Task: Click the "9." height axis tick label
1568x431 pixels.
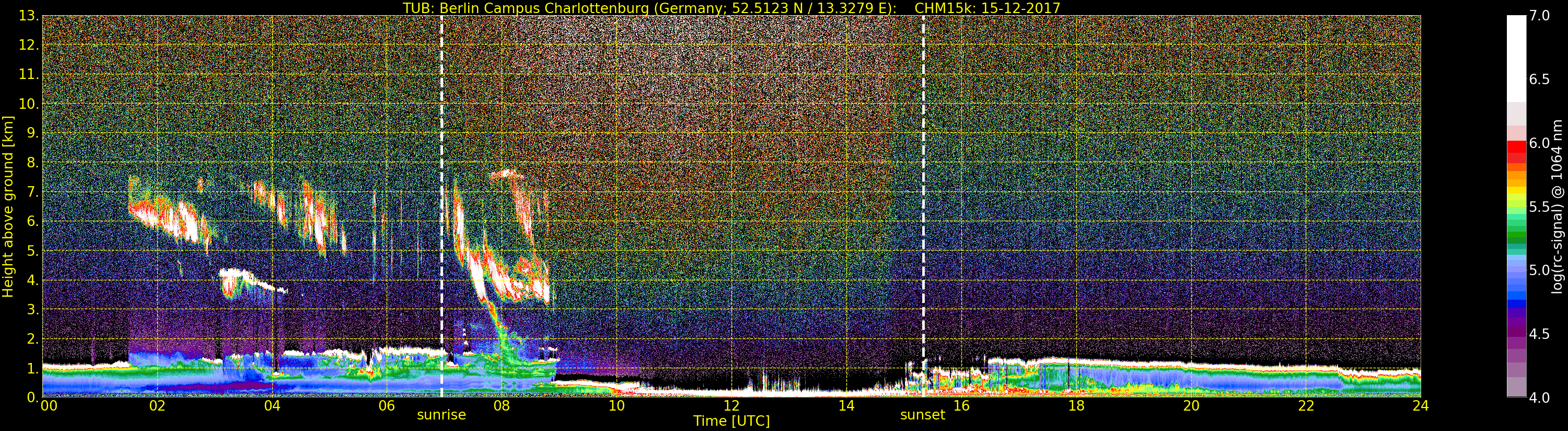Action: (x=32, y=133)
